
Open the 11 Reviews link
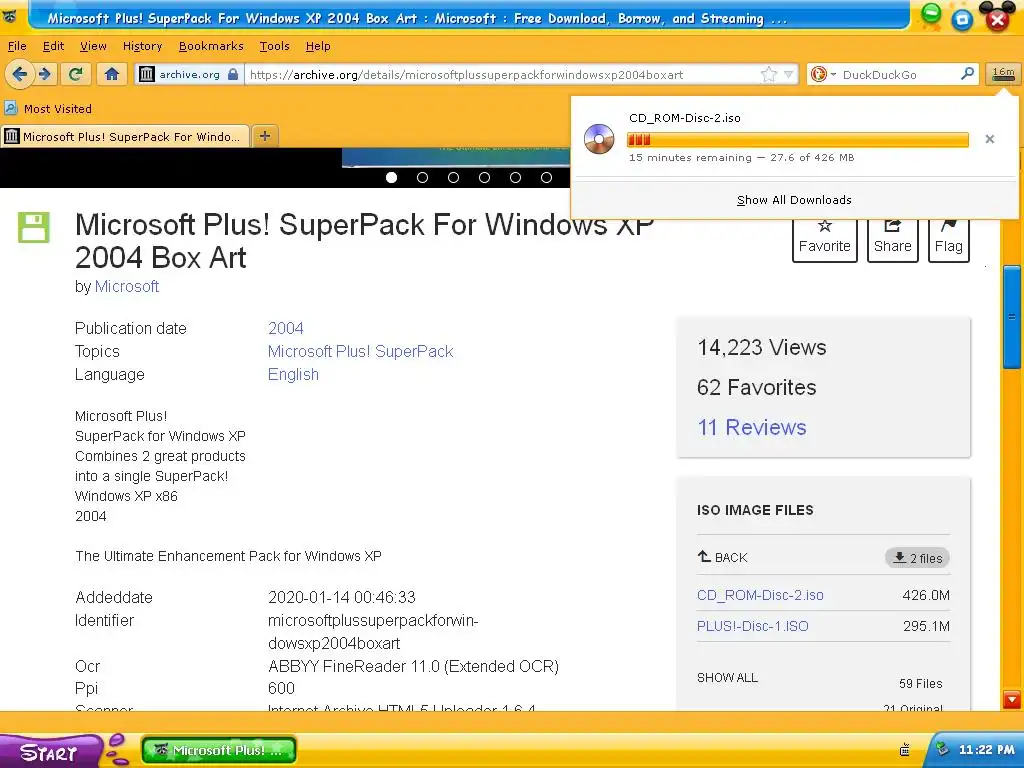752,427
